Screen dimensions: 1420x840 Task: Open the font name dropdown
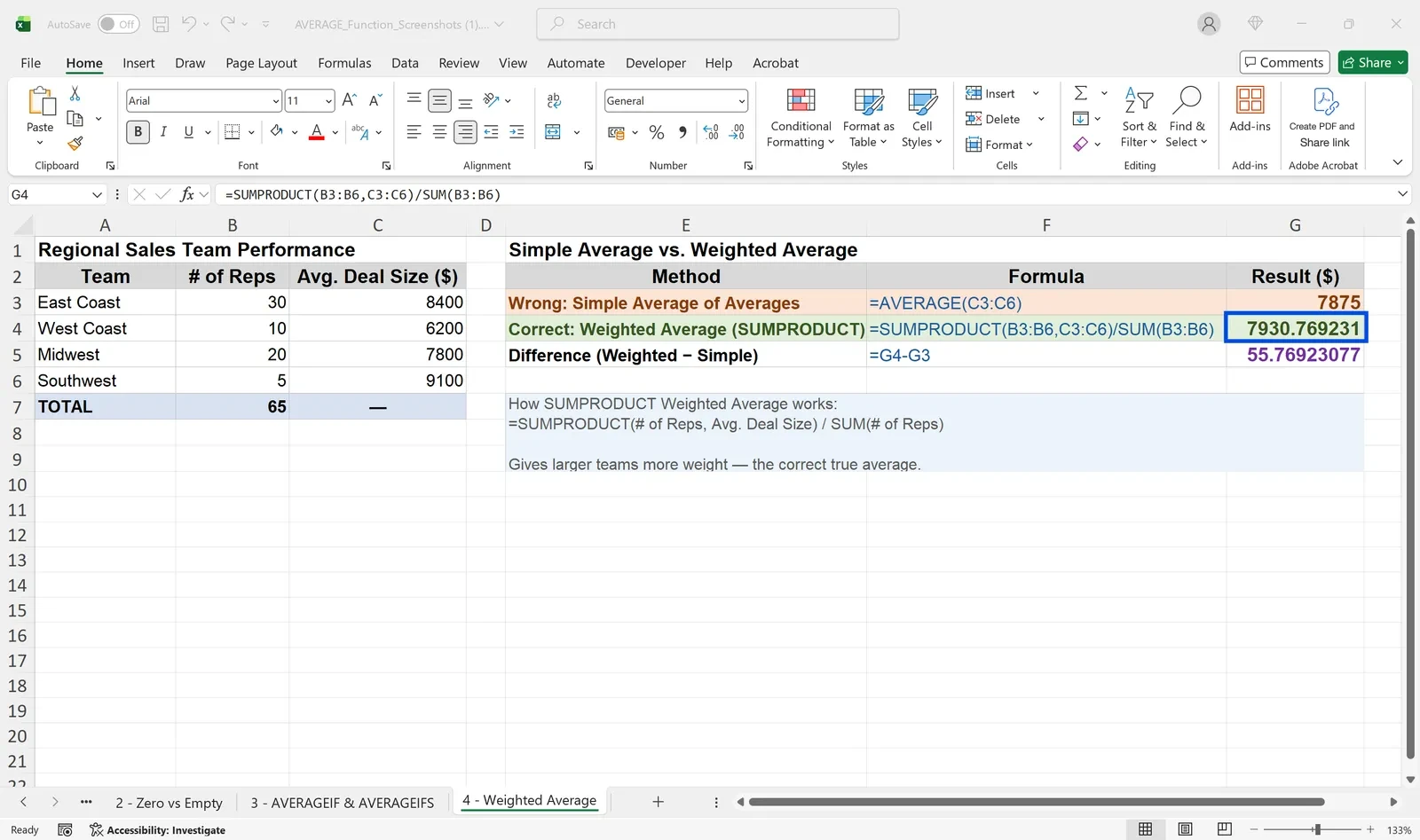point(275,101)
